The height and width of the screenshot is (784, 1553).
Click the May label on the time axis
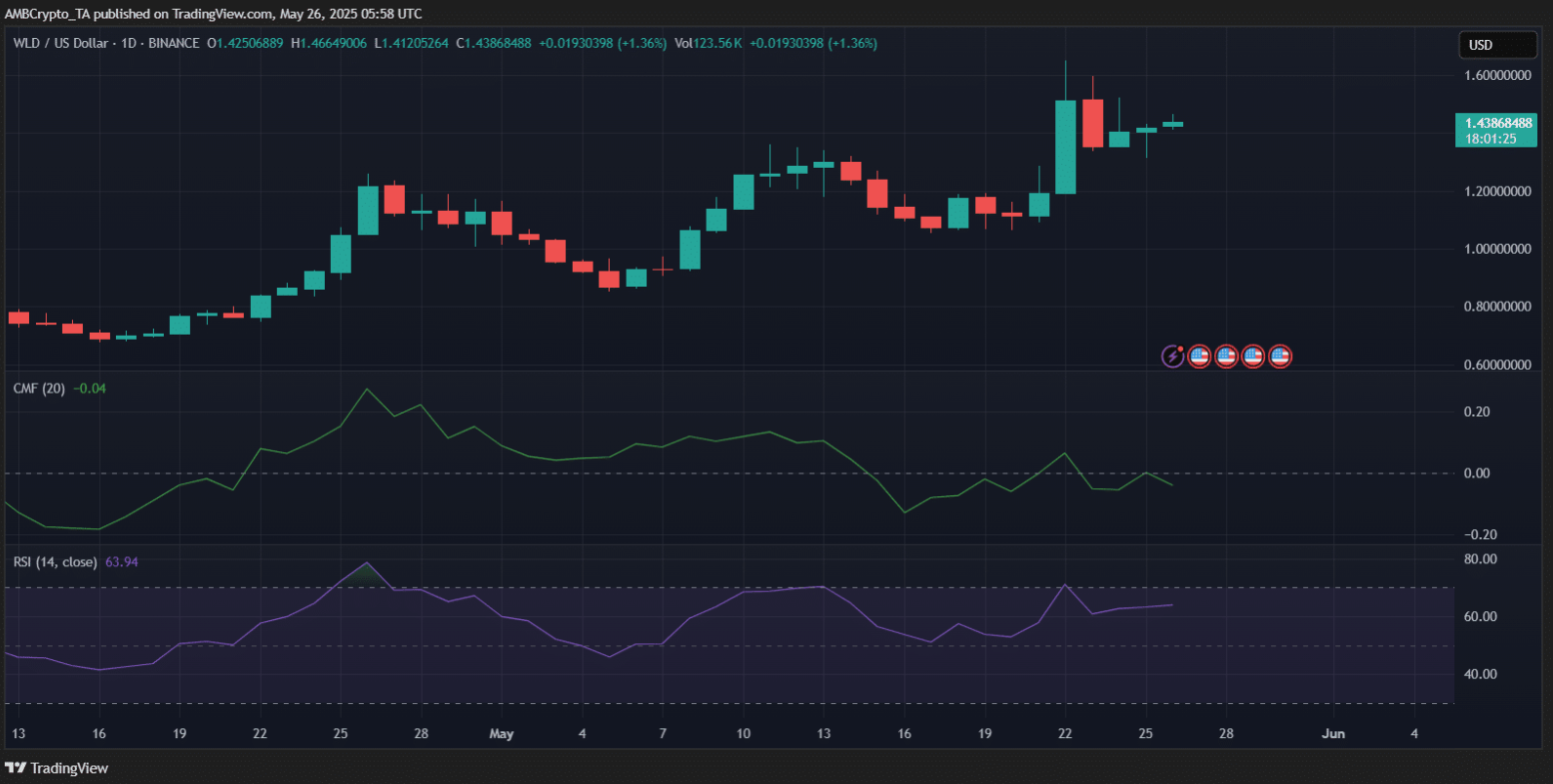click(x=501, y=734)
